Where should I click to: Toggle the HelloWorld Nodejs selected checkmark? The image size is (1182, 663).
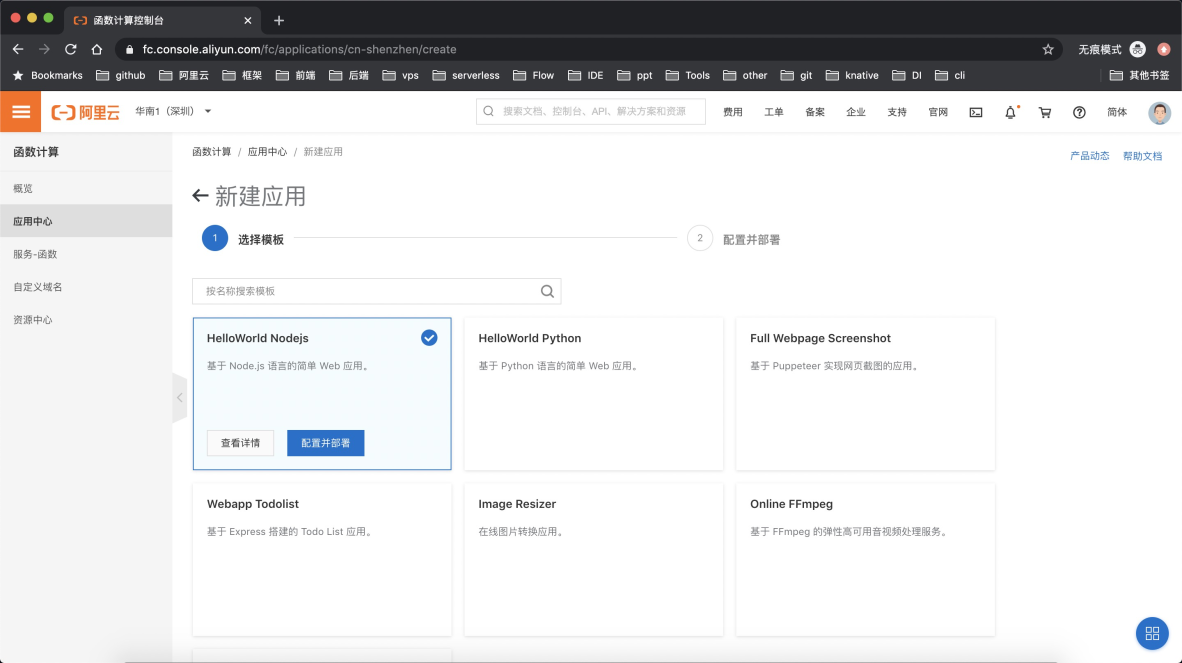point(429,338)
